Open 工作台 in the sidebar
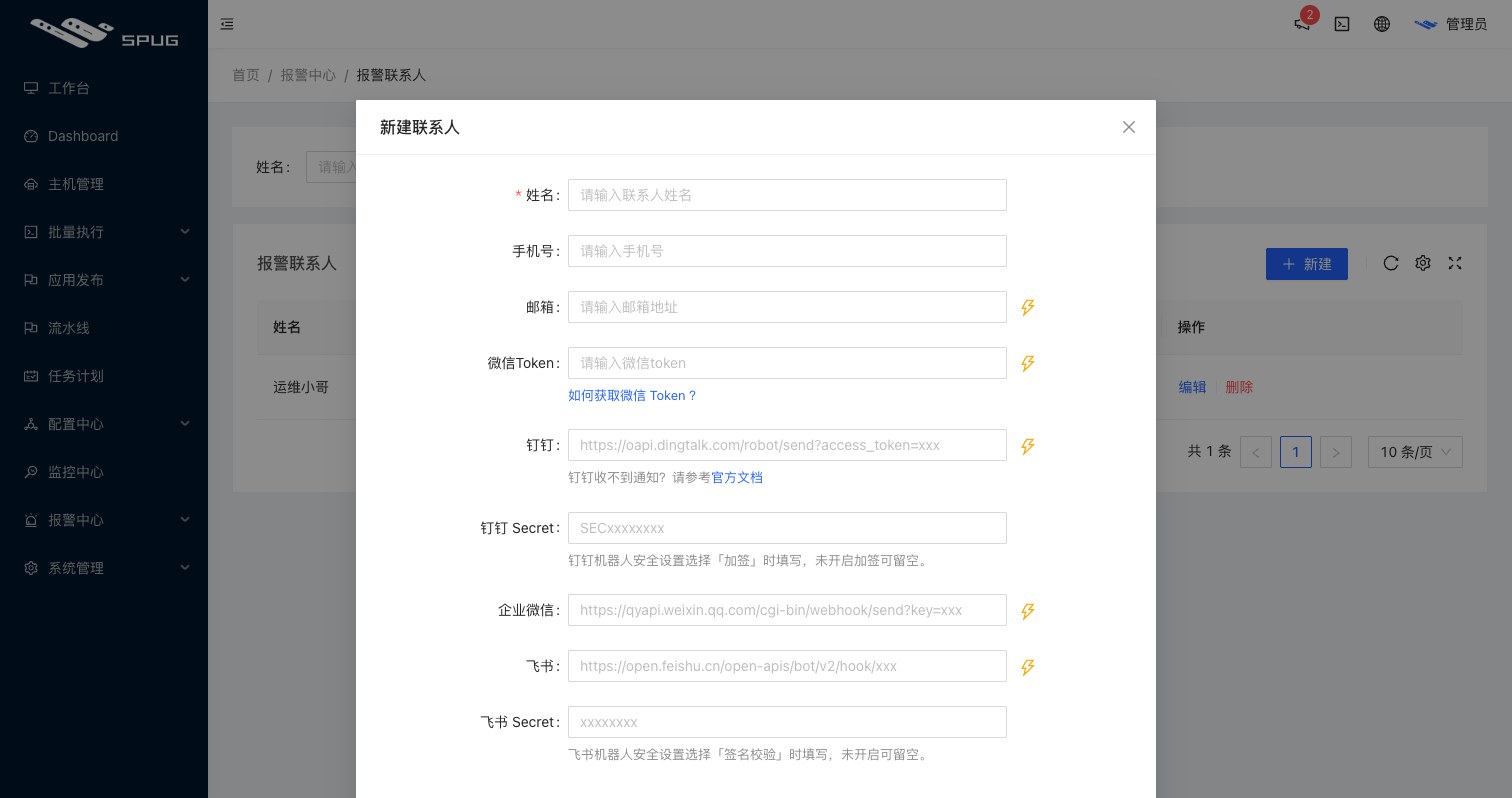1512x798 pixels. (x=104, y=88)
